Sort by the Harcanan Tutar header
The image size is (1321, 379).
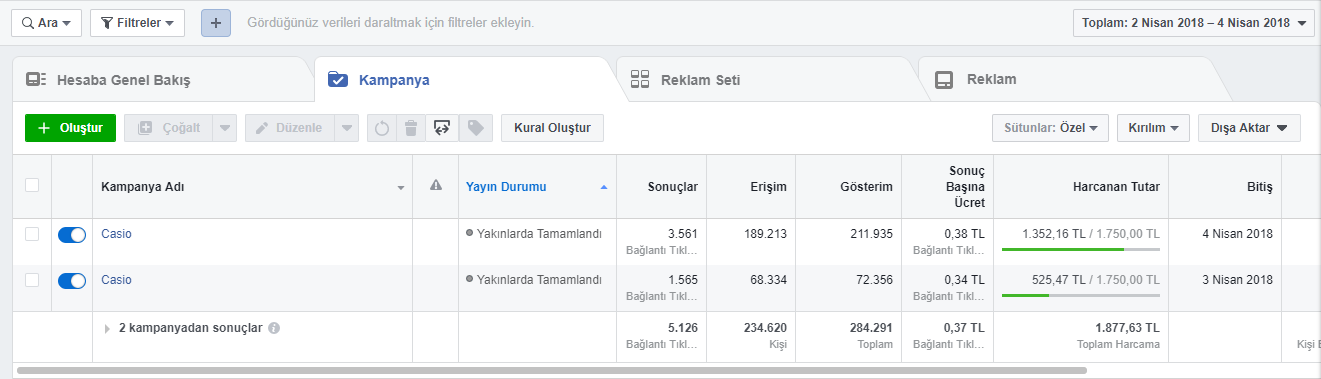(x=1081, y=187)
